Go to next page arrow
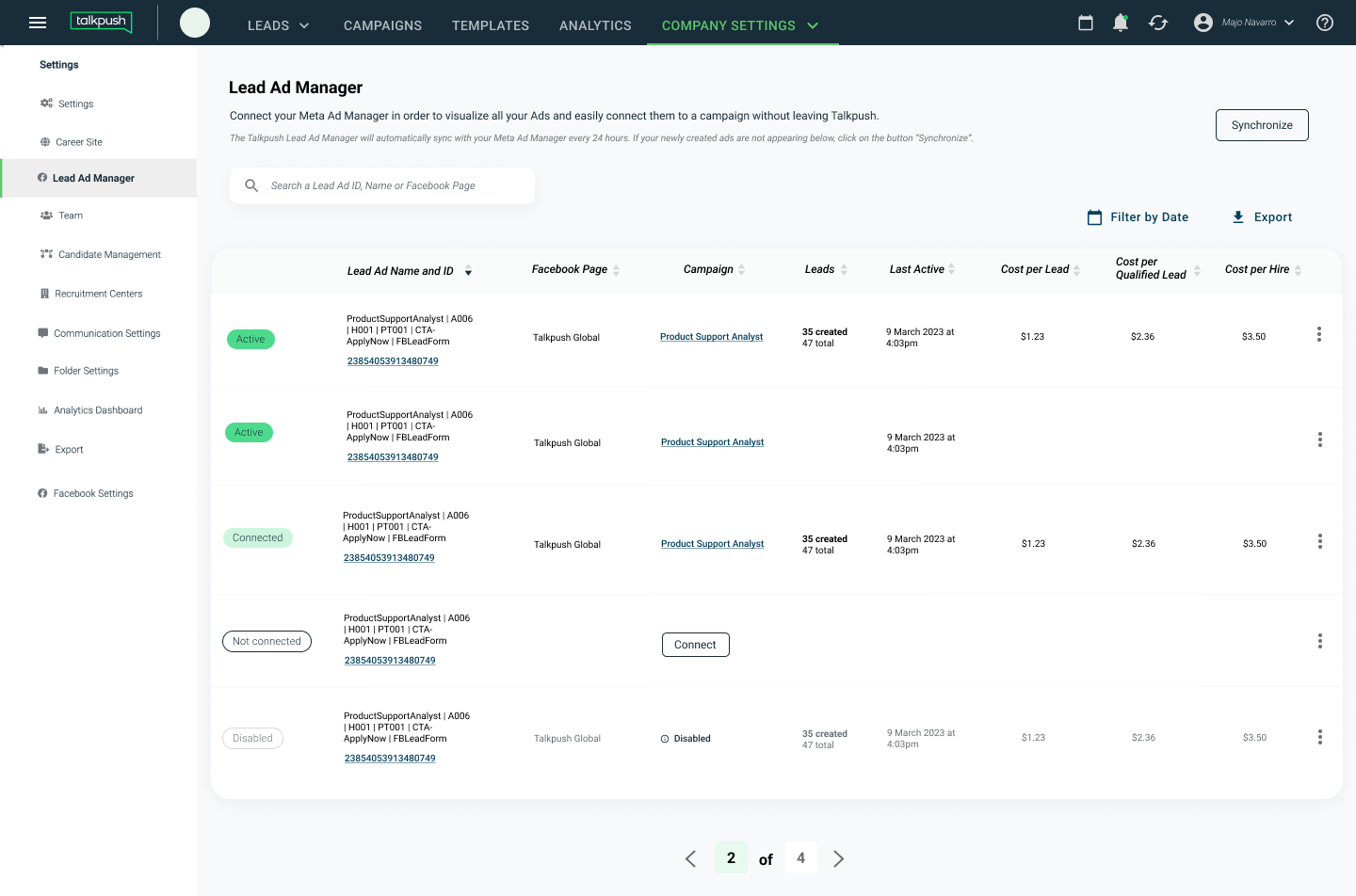The height and width of the screenshot is (896, 1356). 838,858
